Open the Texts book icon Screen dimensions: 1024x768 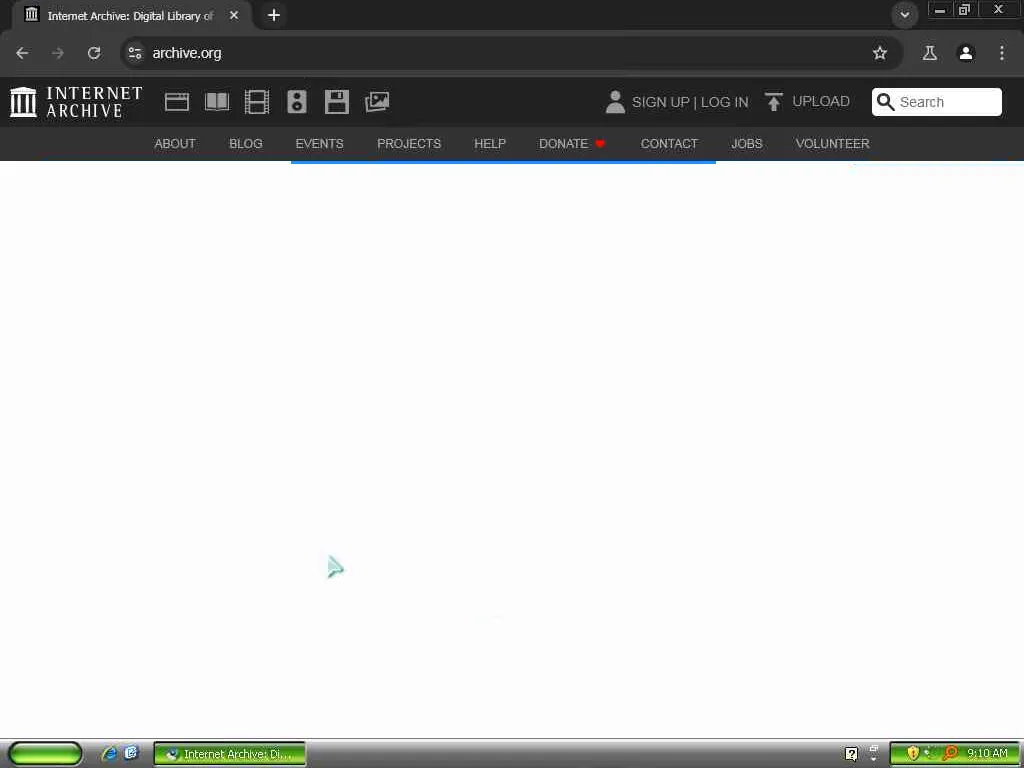coord(217,102)
